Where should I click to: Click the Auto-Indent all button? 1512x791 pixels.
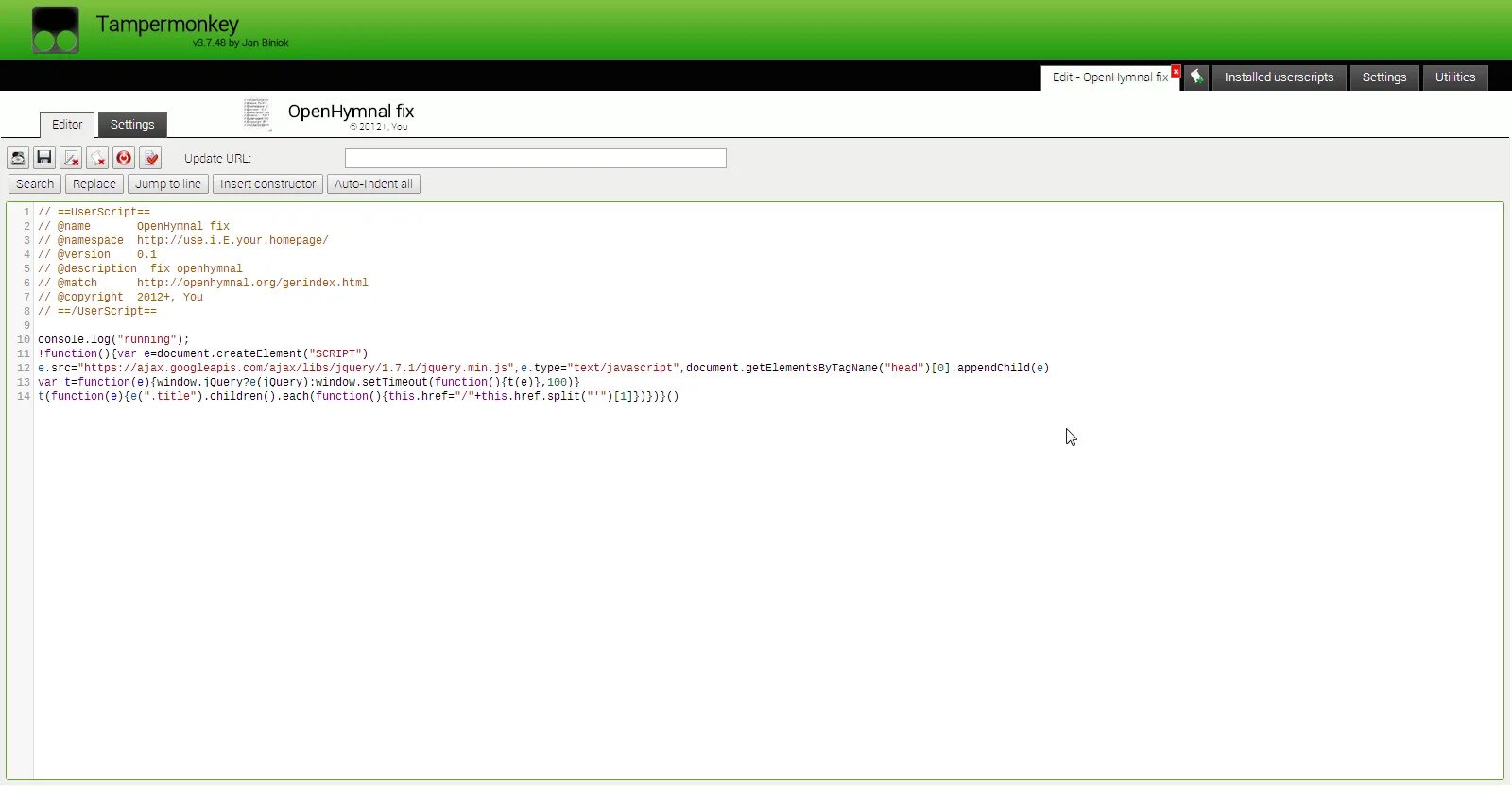373,184
